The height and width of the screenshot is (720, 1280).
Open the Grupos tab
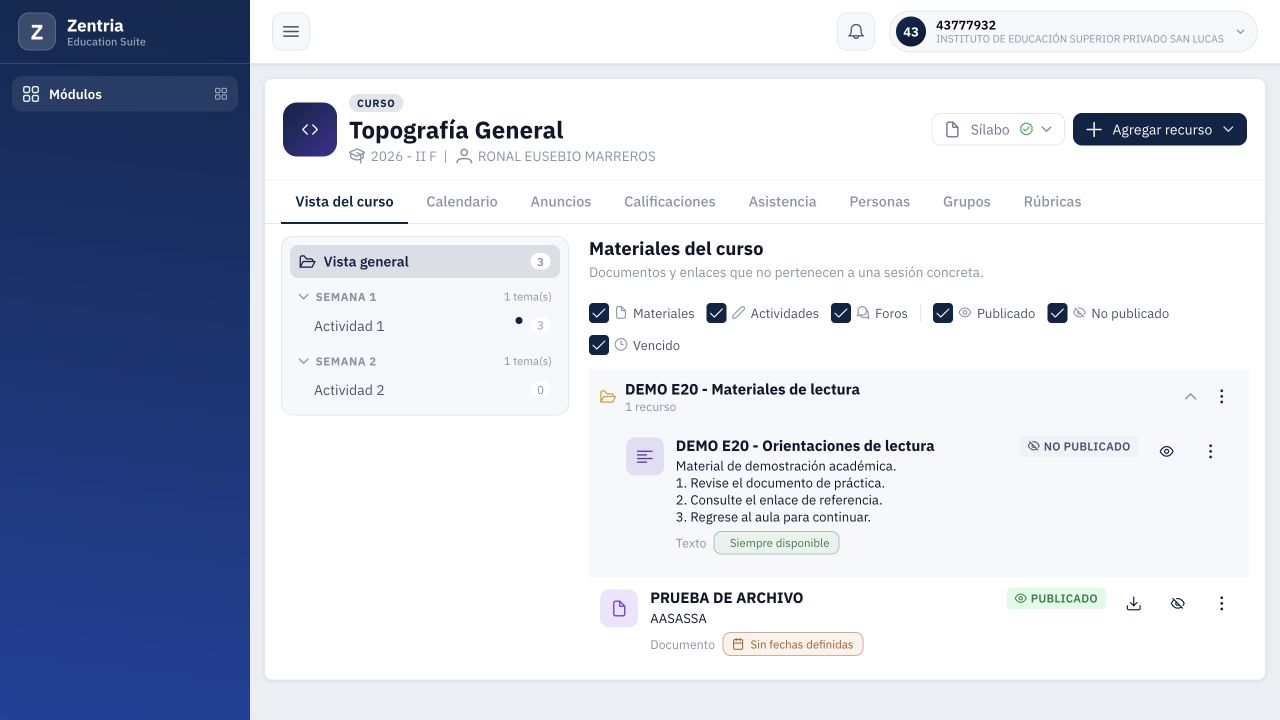(x=967, y=201)
